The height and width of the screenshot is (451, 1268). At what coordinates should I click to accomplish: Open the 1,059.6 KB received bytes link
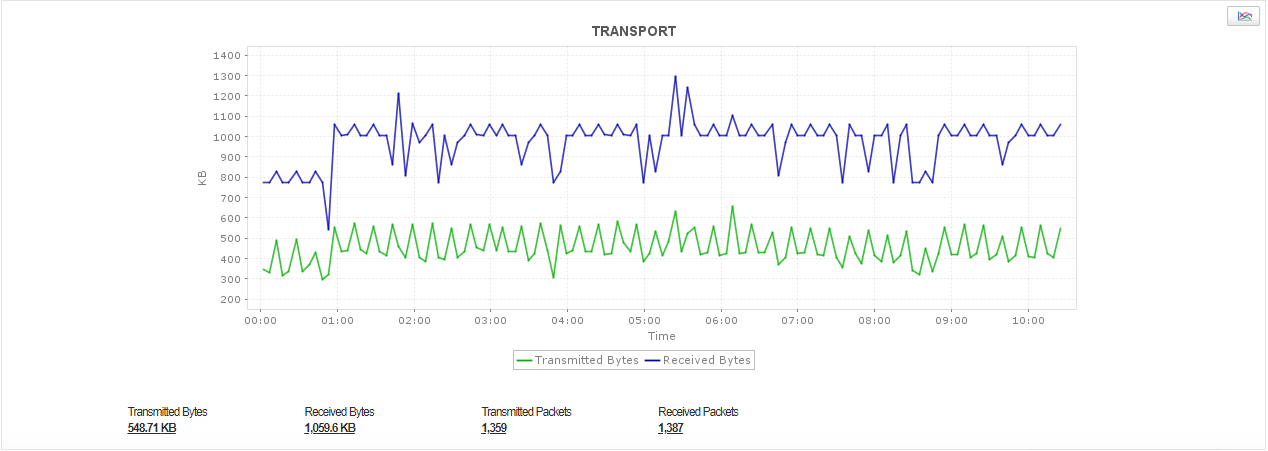(x=330, y=428)
